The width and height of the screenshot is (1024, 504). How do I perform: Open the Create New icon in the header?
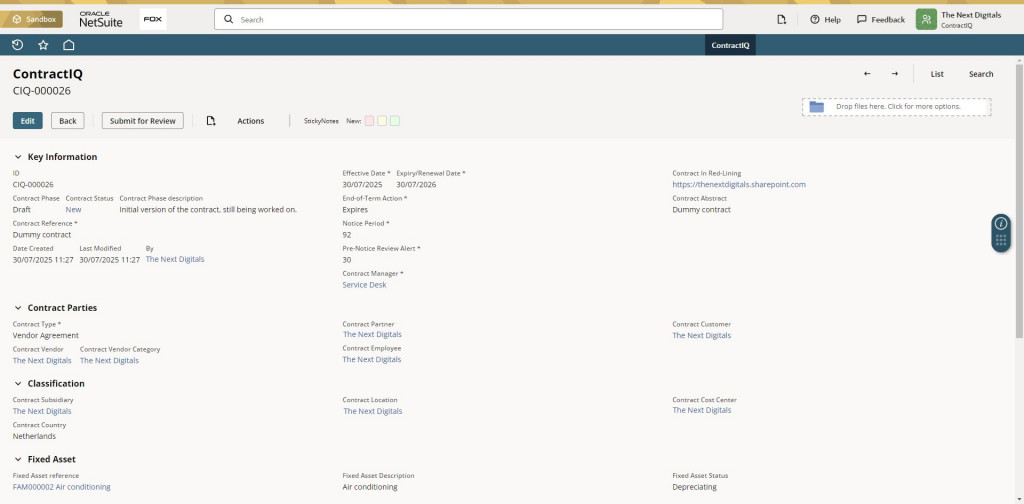[x=781, y=20]
